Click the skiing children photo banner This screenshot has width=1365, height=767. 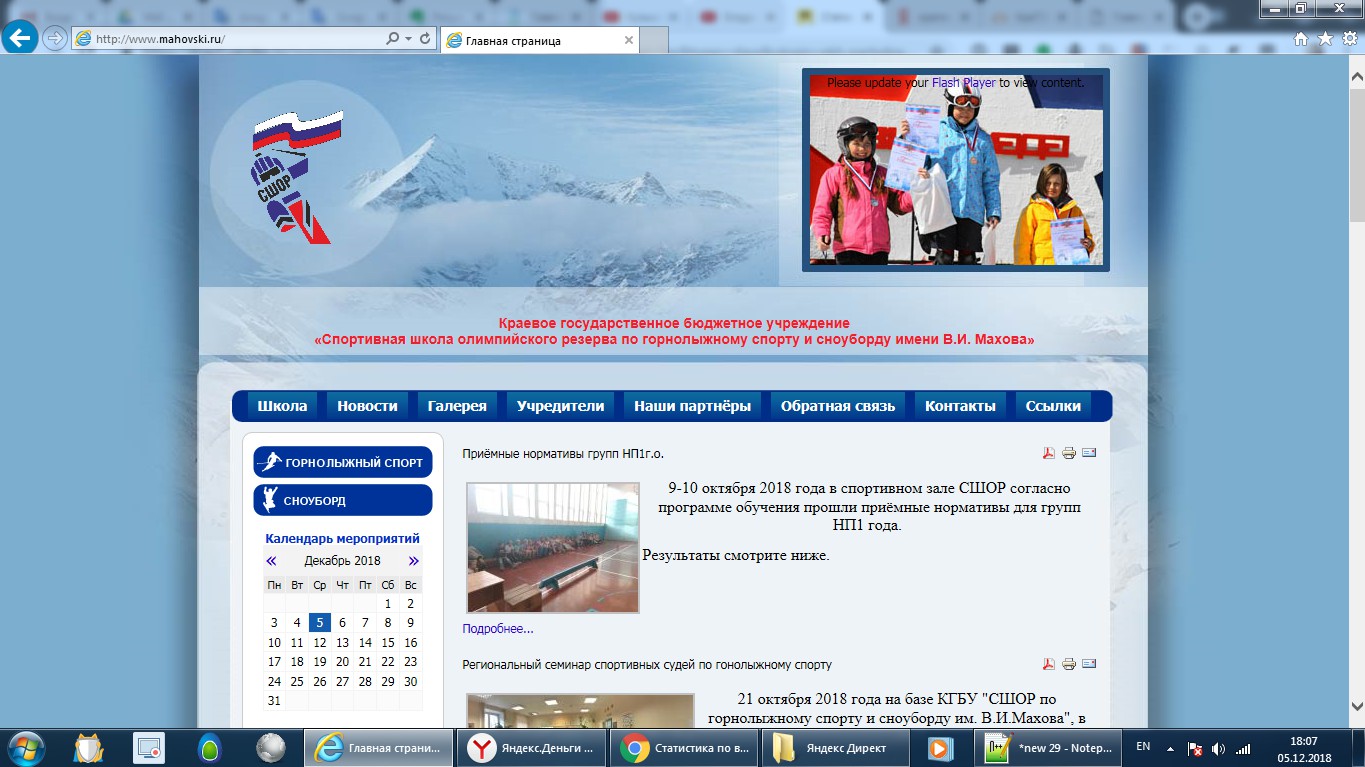(x=956, y=170)
